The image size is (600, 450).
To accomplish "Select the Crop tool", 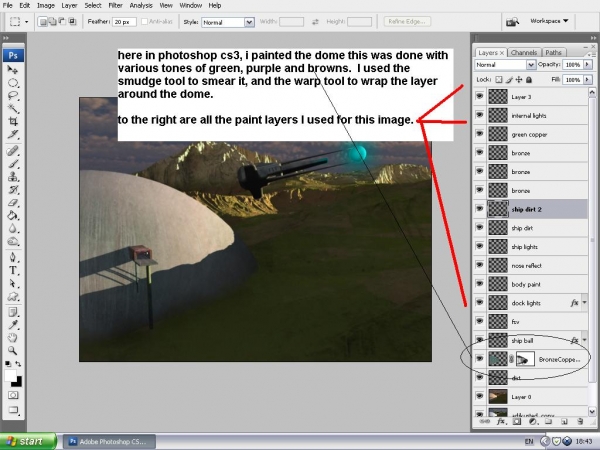I will pos(13,122).
